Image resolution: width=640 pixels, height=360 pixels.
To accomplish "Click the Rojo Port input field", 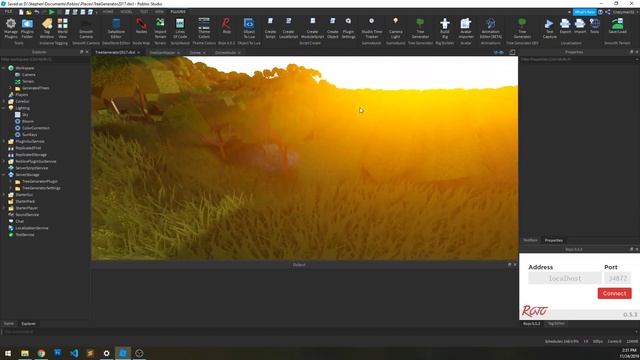I will coord(618,278).
